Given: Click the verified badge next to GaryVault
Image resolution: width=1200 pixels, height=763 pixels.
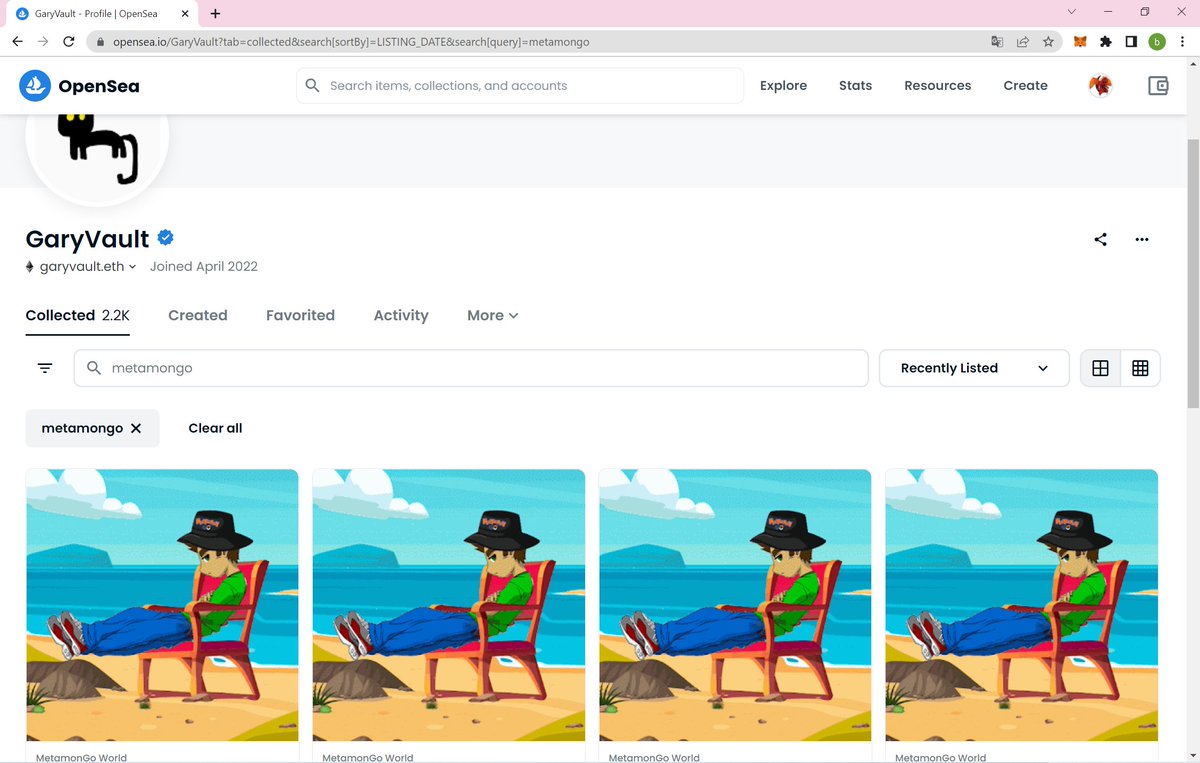Looking at the screenshot, I should (166, 237).
